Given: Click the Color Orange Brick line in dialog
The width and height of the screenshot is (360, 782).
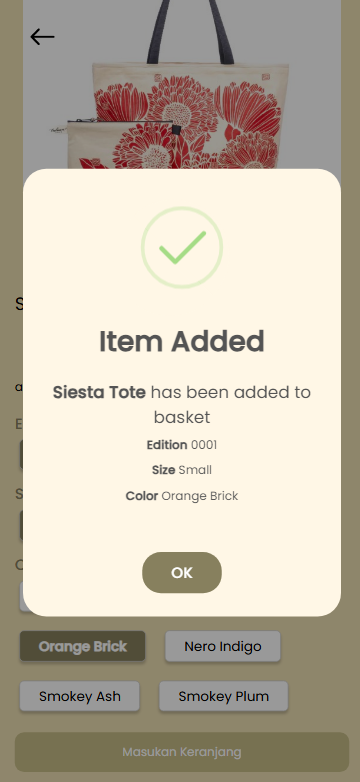Looking at the screenshot, I should [x=182, y=496].
